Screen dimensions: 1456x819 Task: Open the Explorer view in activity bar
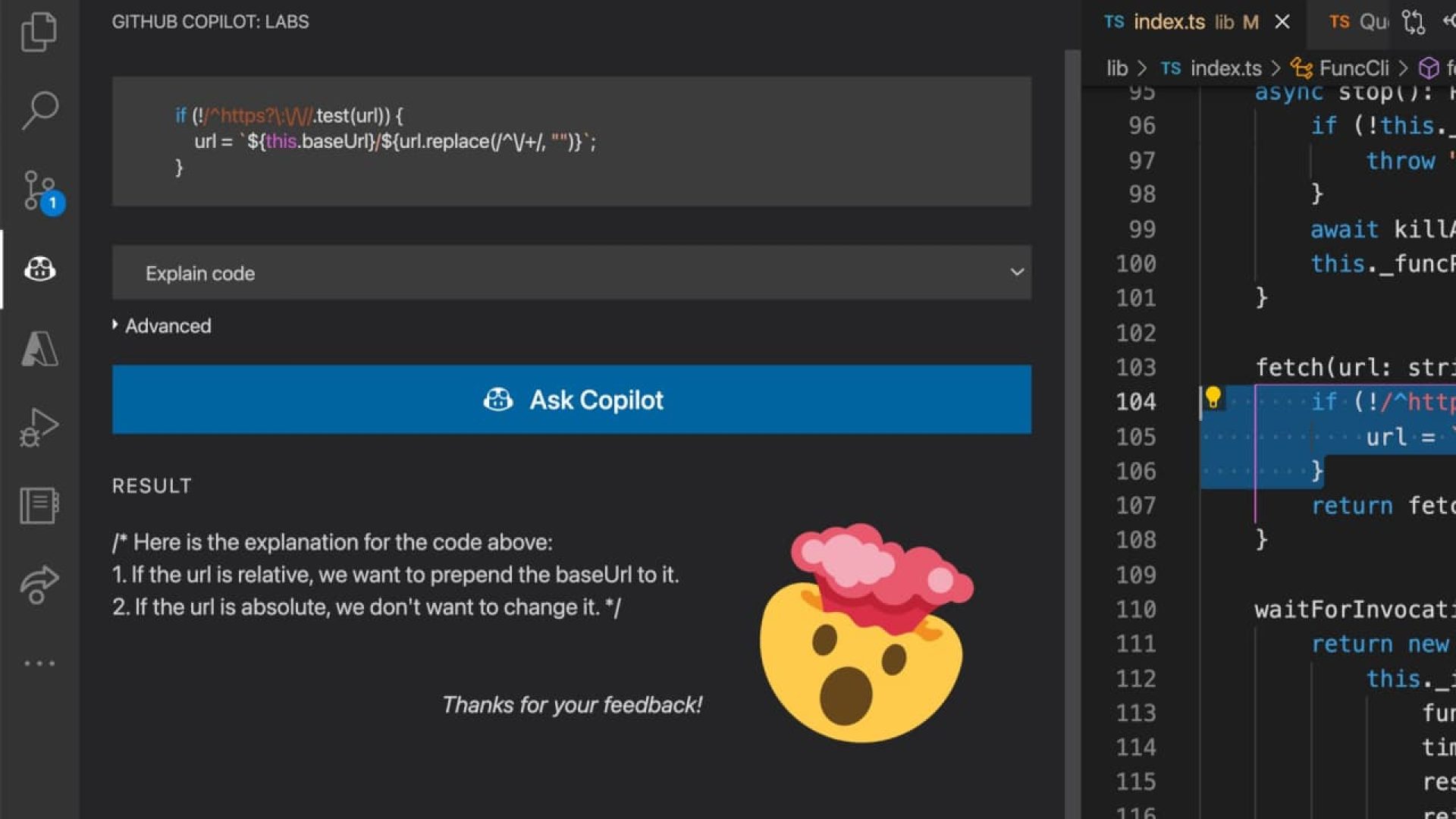tap(39, 32)
